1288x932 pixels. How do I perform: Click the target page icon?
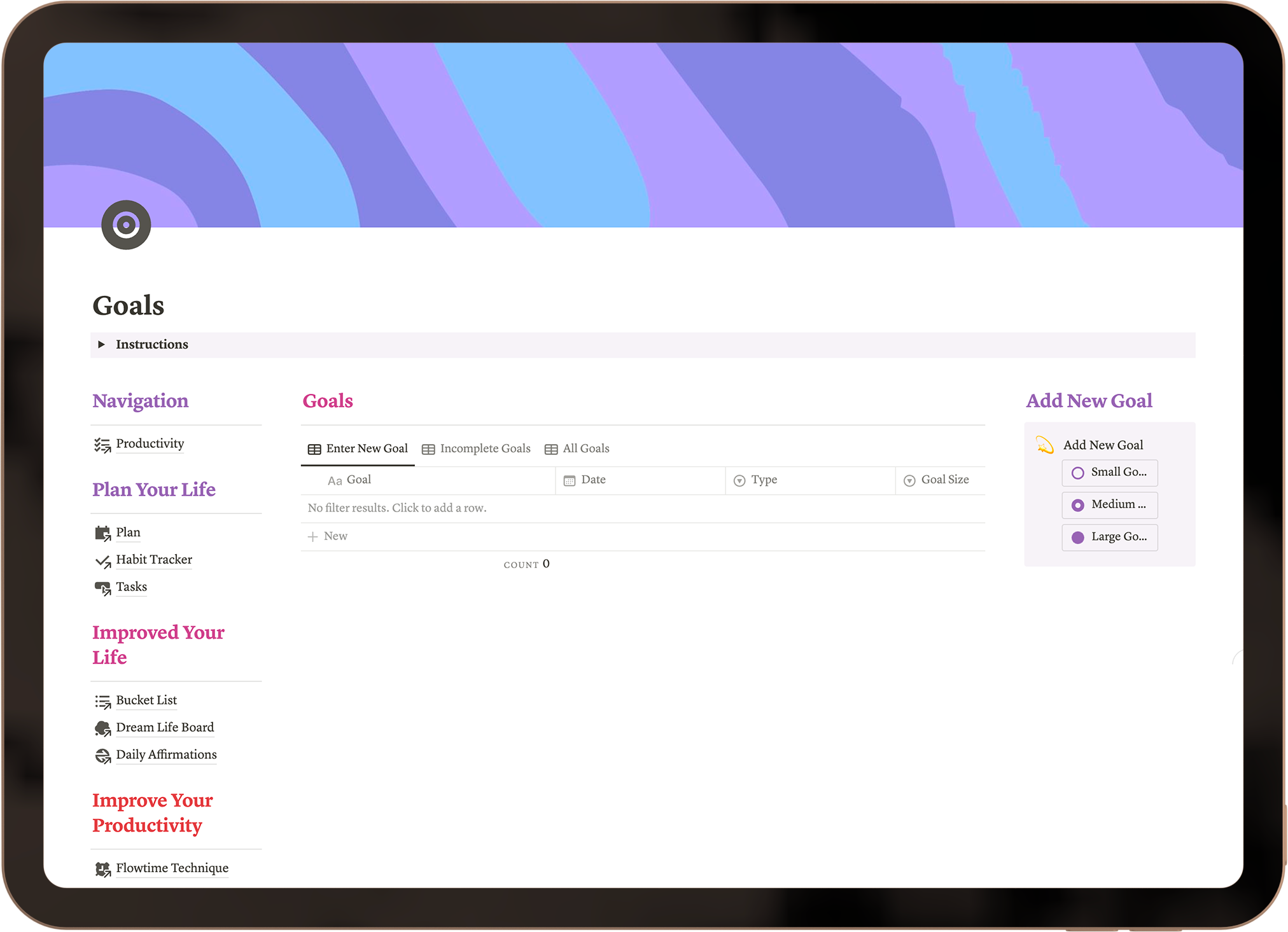pos(126,225)
